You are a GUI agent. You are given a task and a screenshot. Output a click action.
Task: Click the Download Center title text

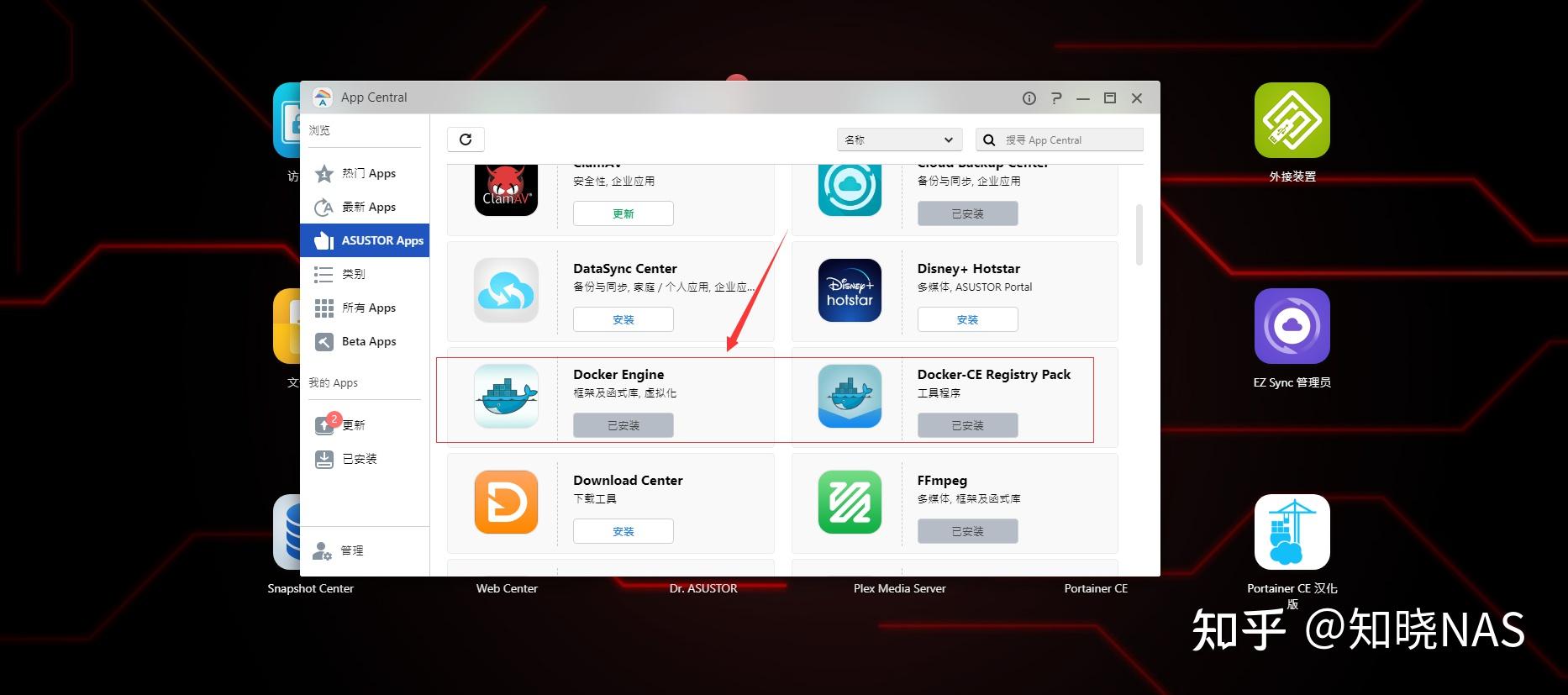click(628, 481)
